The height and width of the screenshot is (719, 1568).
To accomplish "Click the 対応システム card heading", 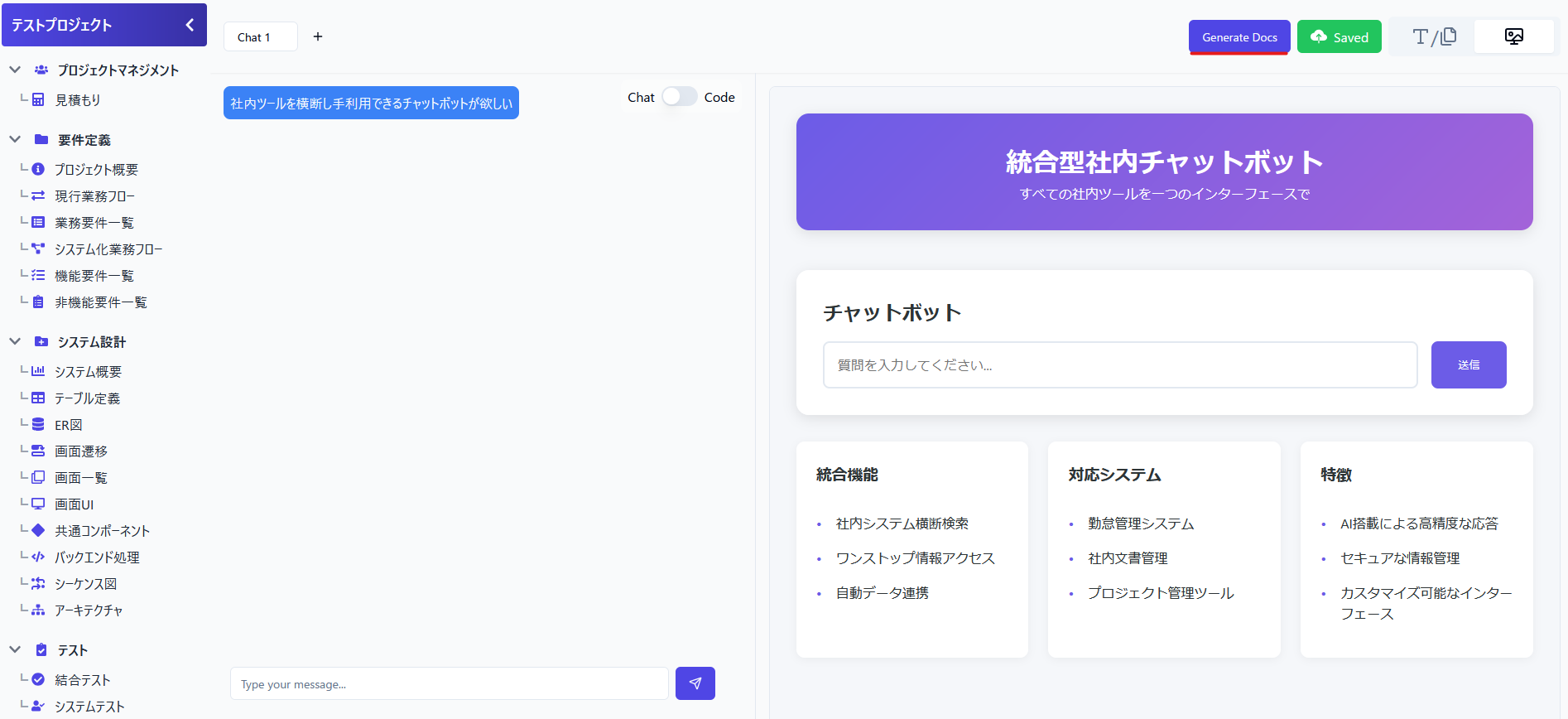I will [x=1114, y=475].
